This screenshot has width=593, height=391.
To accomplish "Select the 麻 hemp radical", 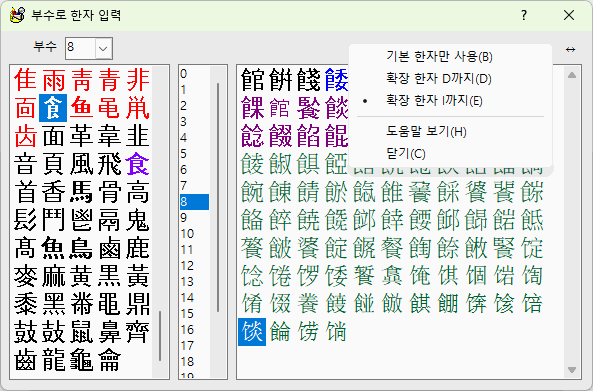I will pyautogui.click(x=53, y=276).
